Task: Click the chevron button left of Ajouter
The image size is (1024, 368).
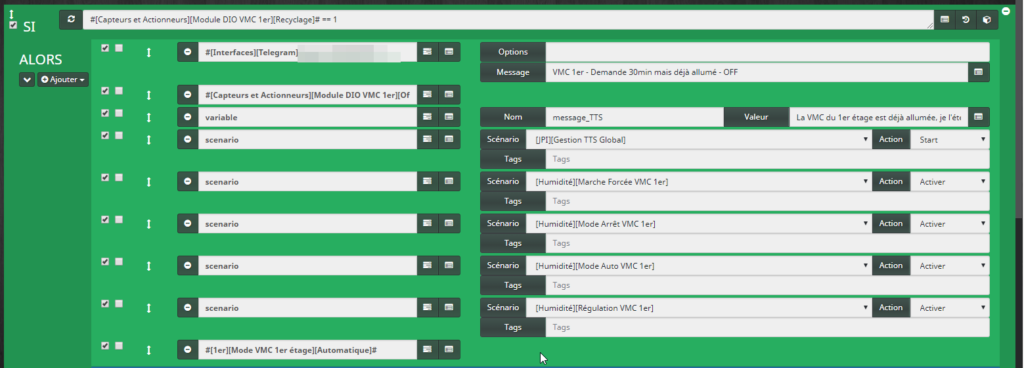Action: [x=27, y=80]
